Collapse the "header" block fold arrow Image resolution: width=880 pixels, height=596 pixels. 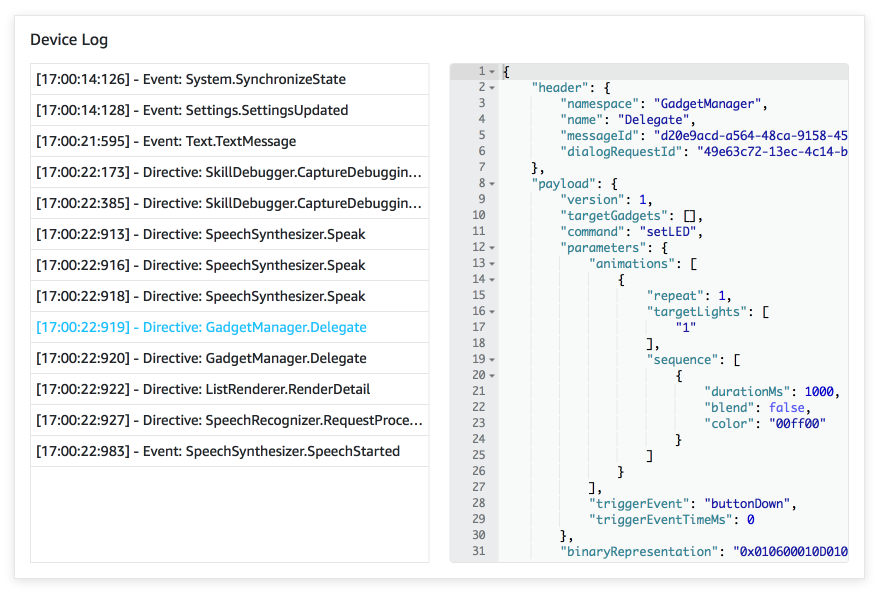(493, 88)
